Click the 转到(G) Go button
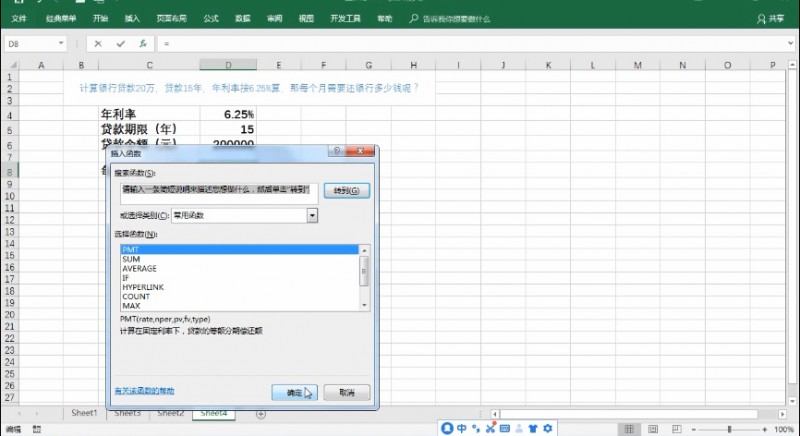 (x=346, y=191)
